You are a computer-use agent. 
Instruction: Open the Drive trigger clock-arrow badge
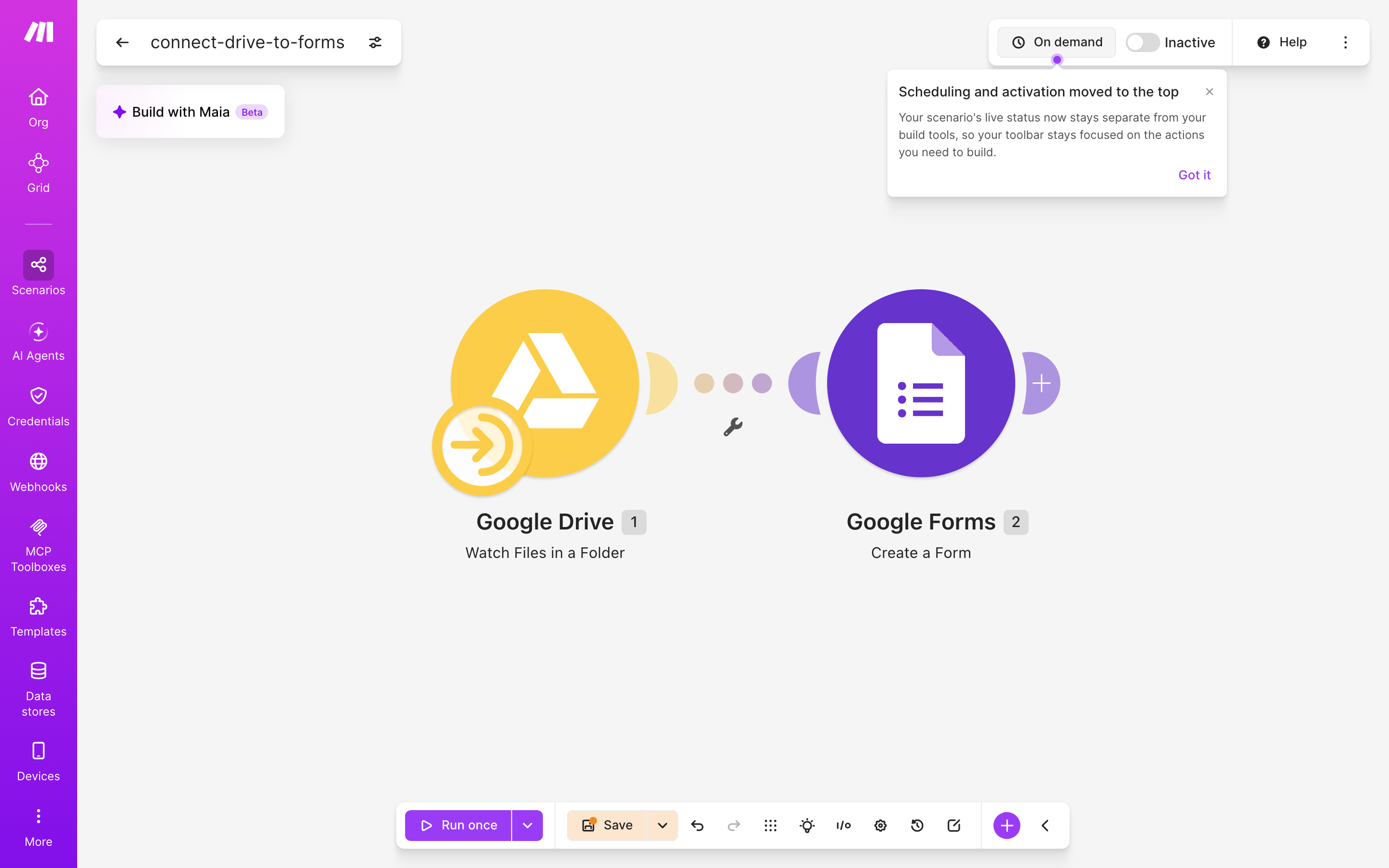(x=482, y=446)
